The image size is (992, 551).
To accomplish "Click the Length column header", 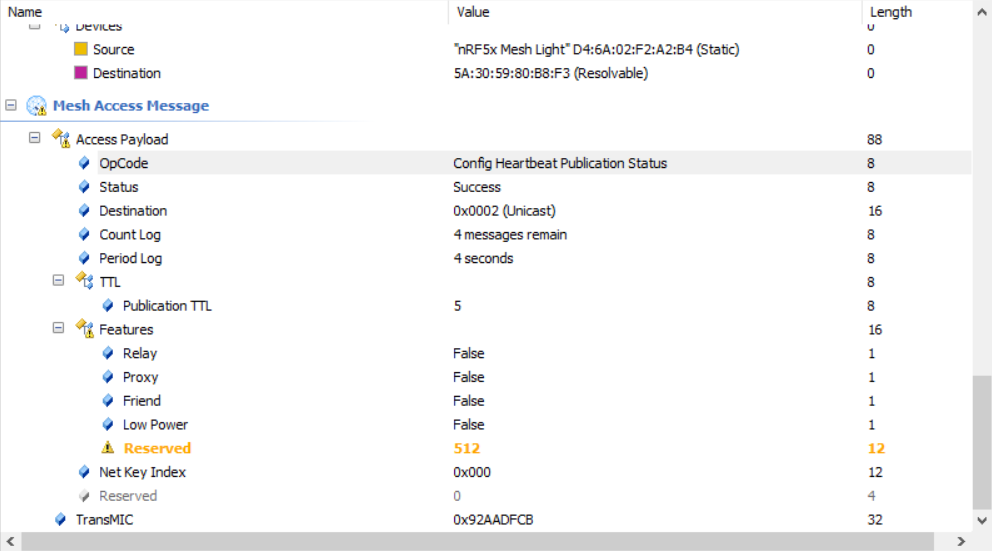I will 890,12.
